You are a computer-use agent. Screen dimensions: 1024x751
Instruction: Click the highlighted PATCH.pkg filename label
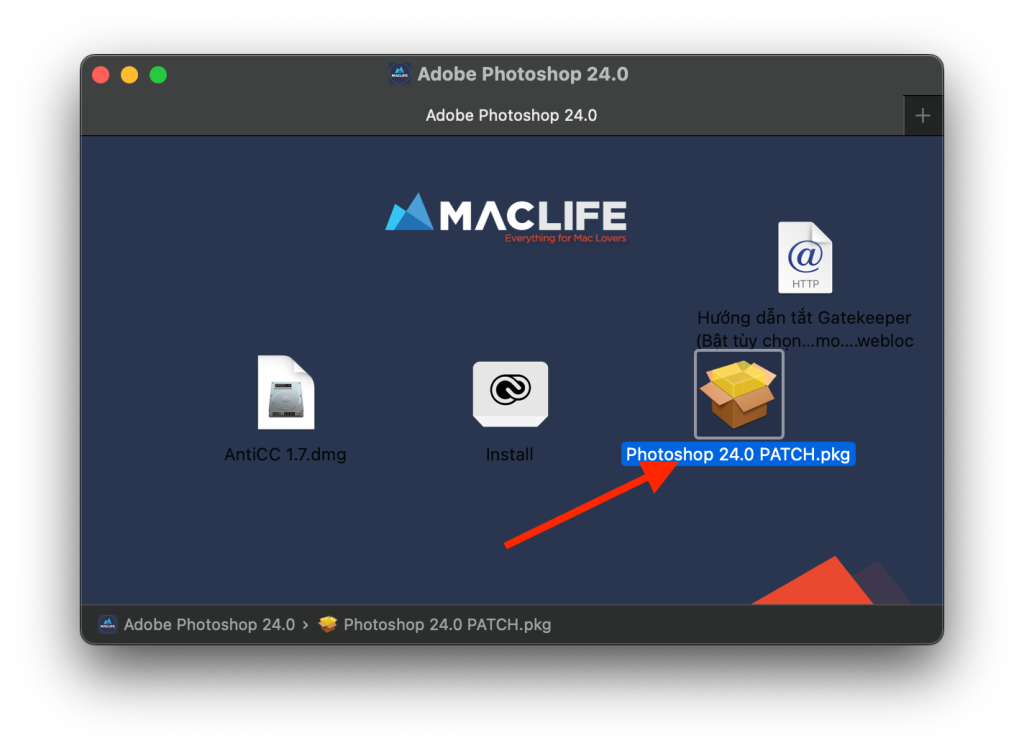coord(738,453)
